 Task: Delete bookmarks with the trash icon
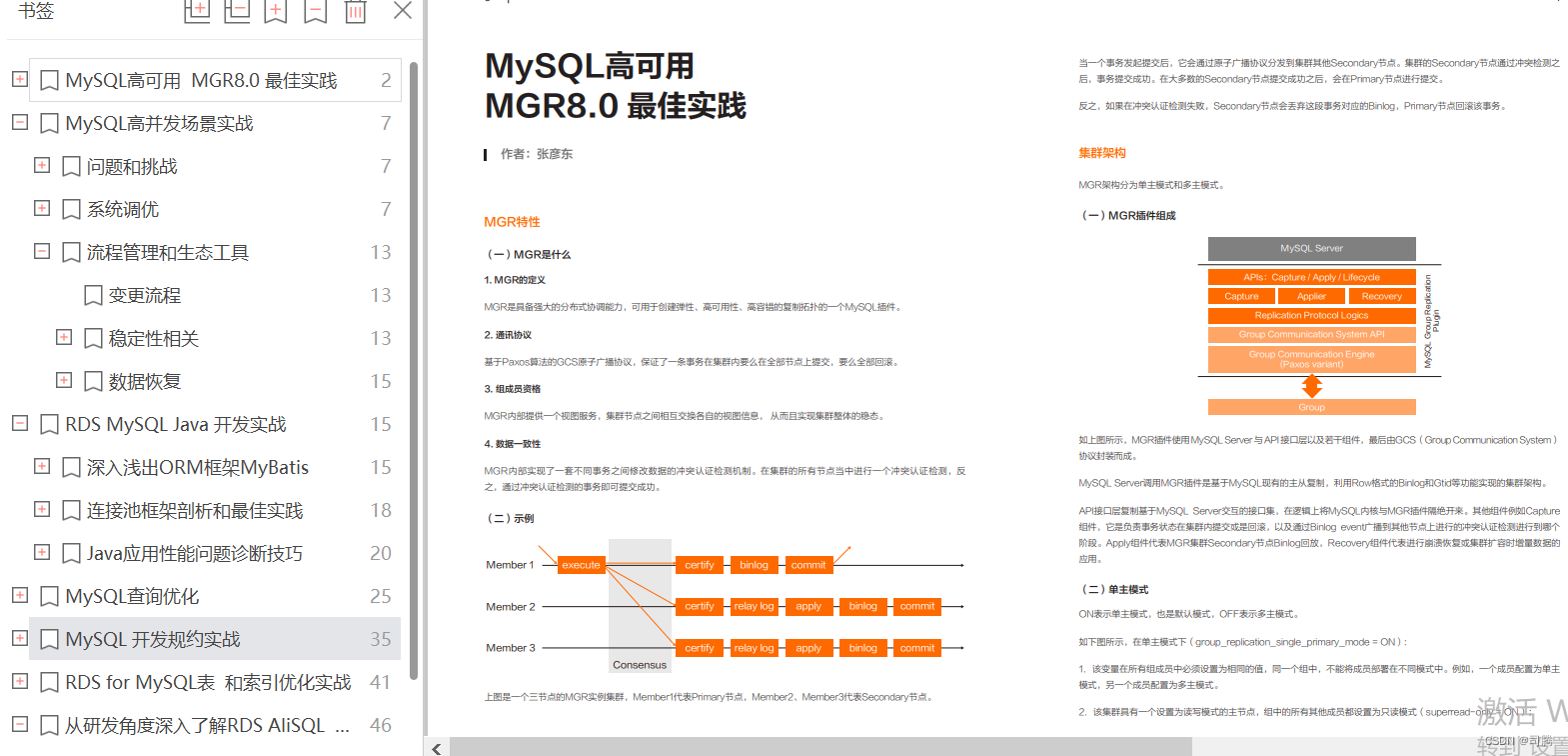pyautogui.click(x=355, y=11)
